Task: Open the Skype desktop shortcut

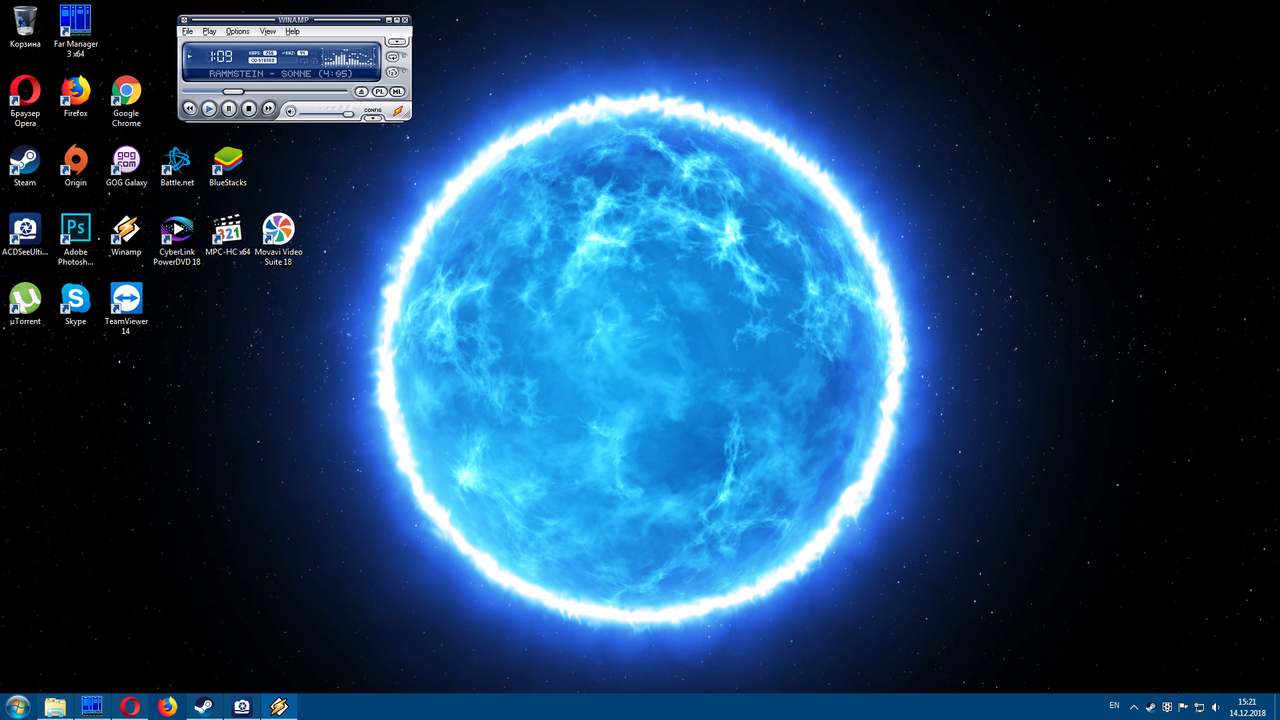Action: 76,304
